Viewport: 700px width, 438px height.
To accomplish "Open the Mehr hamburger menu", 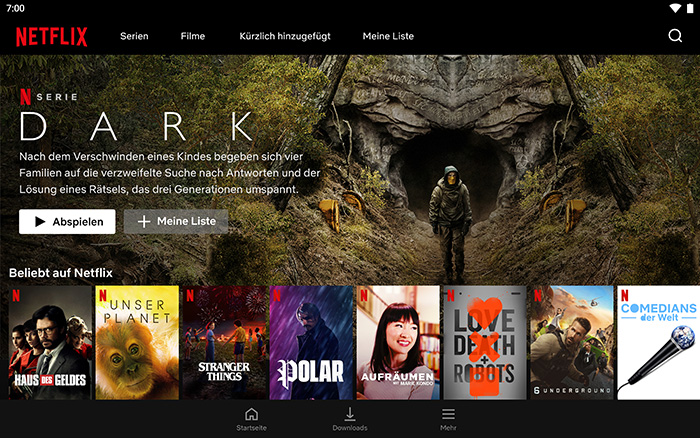I will tap(448, 414).
